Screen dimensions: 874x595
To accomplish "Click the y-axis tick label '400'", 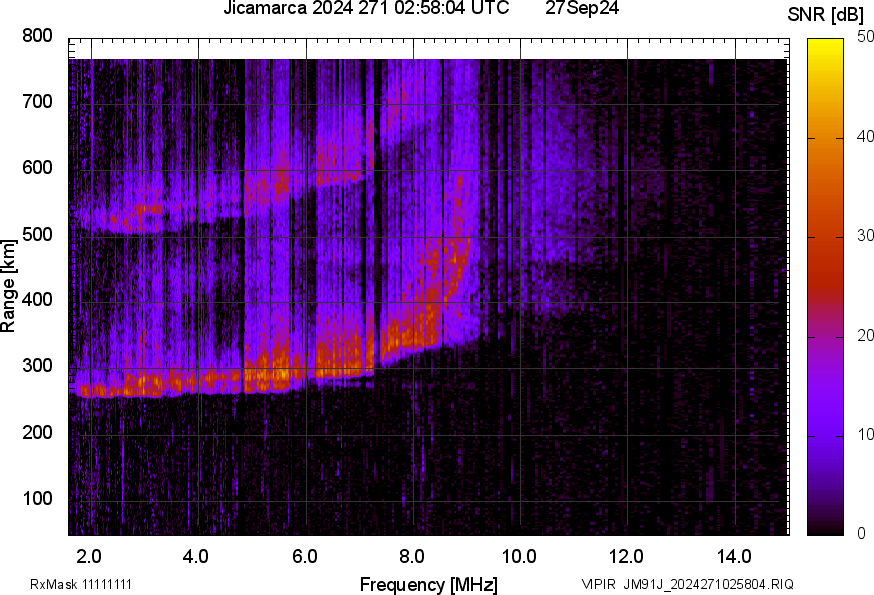I will click(37, 299).
